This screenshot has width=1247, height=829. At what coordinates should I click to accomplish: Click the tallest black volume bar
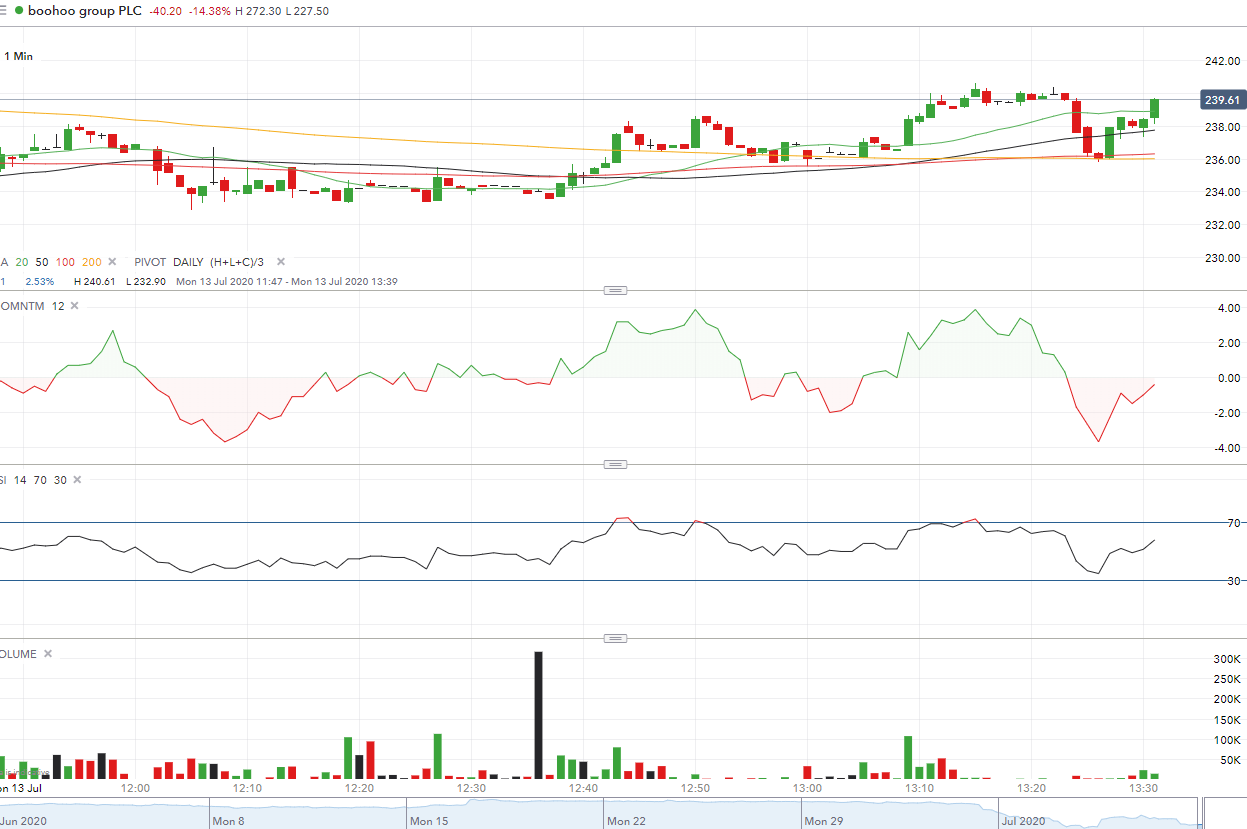(538, 715)
